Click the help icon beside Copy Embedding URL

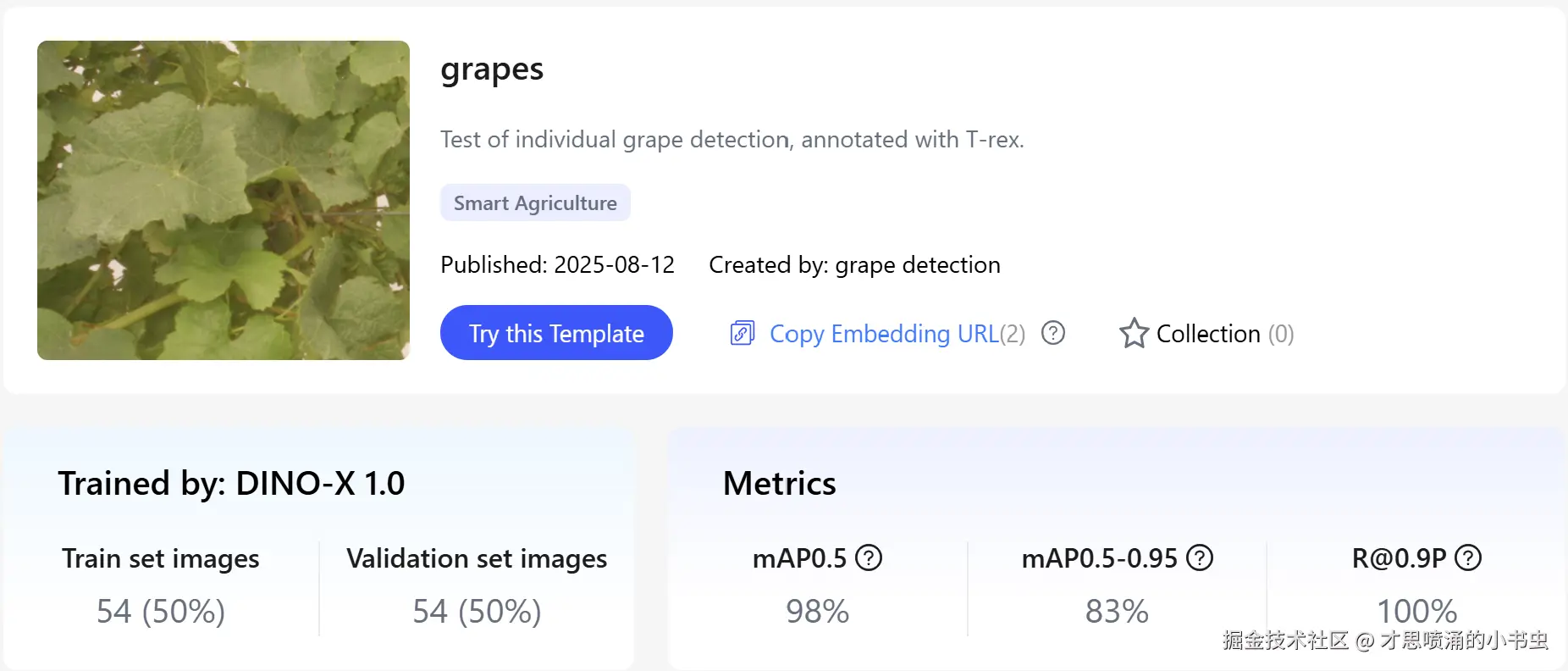(1053, 333)
